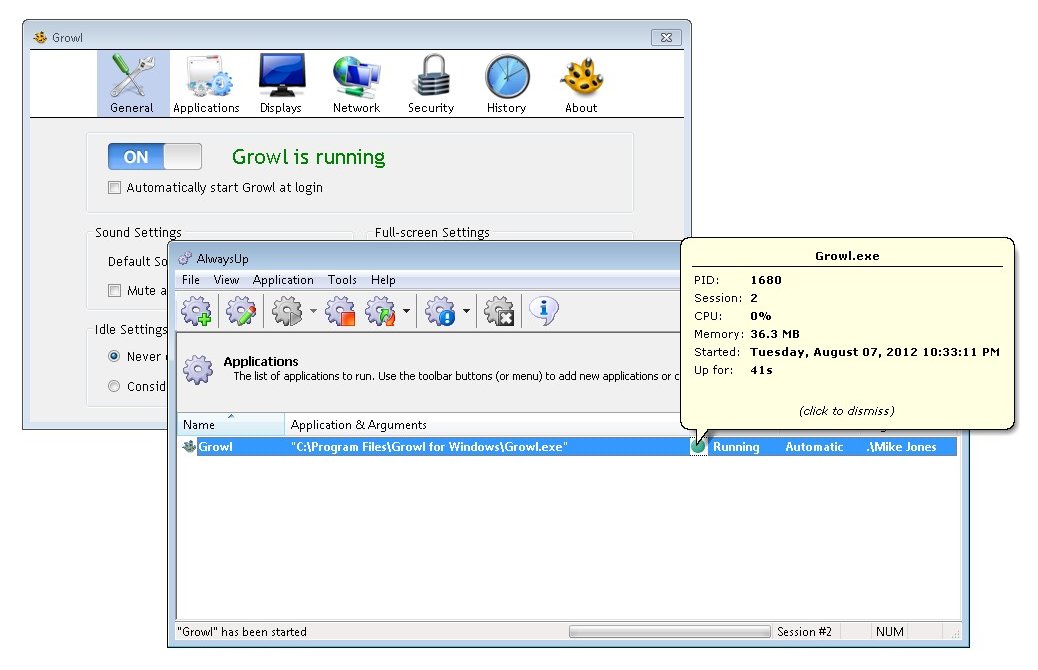Image resolution: width=1038 pixels, height=670 pixels.
Task: Click the .\Mike Jones user cell
Action: click(x=902, y=447)
